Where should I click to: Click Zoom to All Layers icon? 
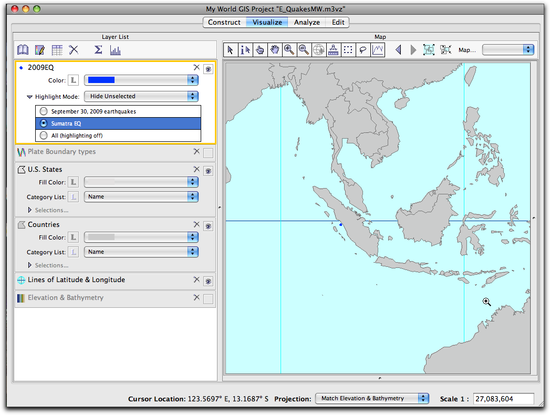coord(429,50)
